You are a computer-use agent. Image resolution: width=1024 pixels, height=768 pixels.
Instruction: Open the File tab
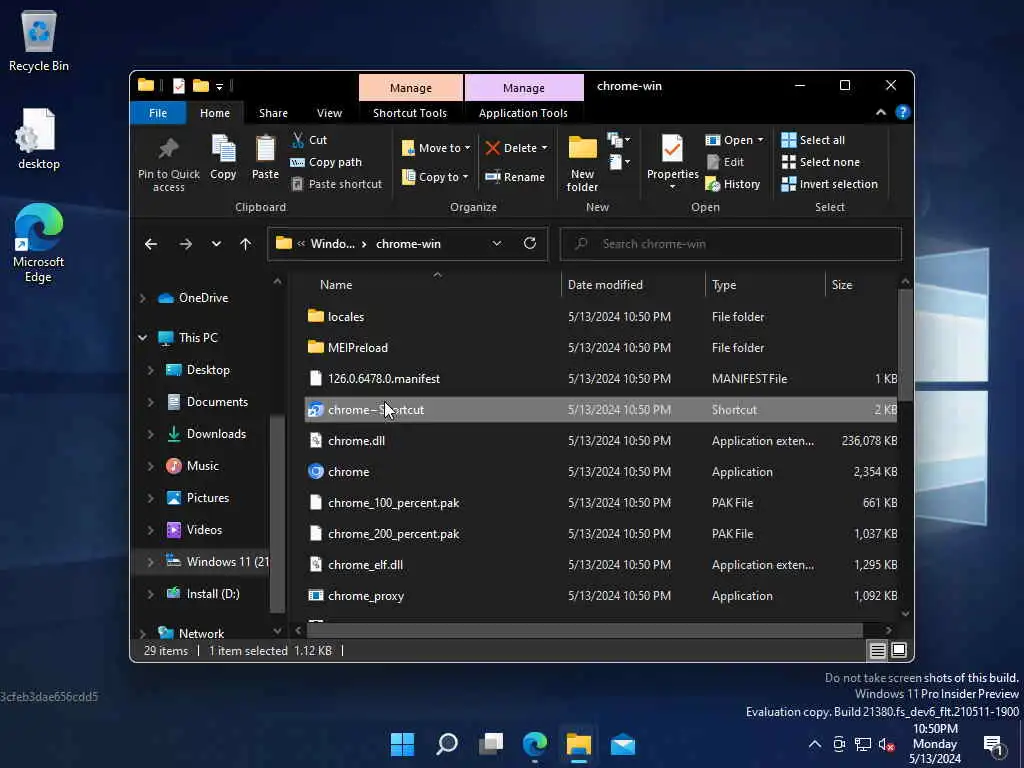(x=158, y=113)
